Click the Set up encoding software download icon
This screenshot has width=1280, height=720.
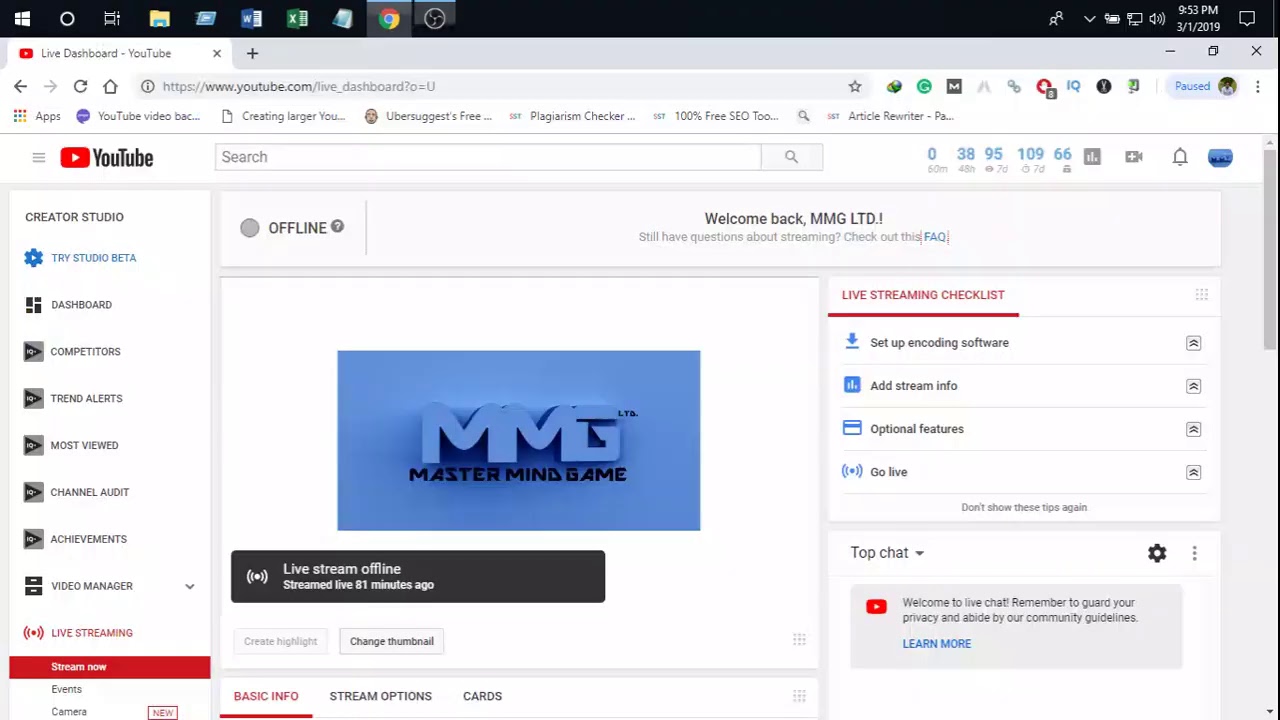click(852, 342)
